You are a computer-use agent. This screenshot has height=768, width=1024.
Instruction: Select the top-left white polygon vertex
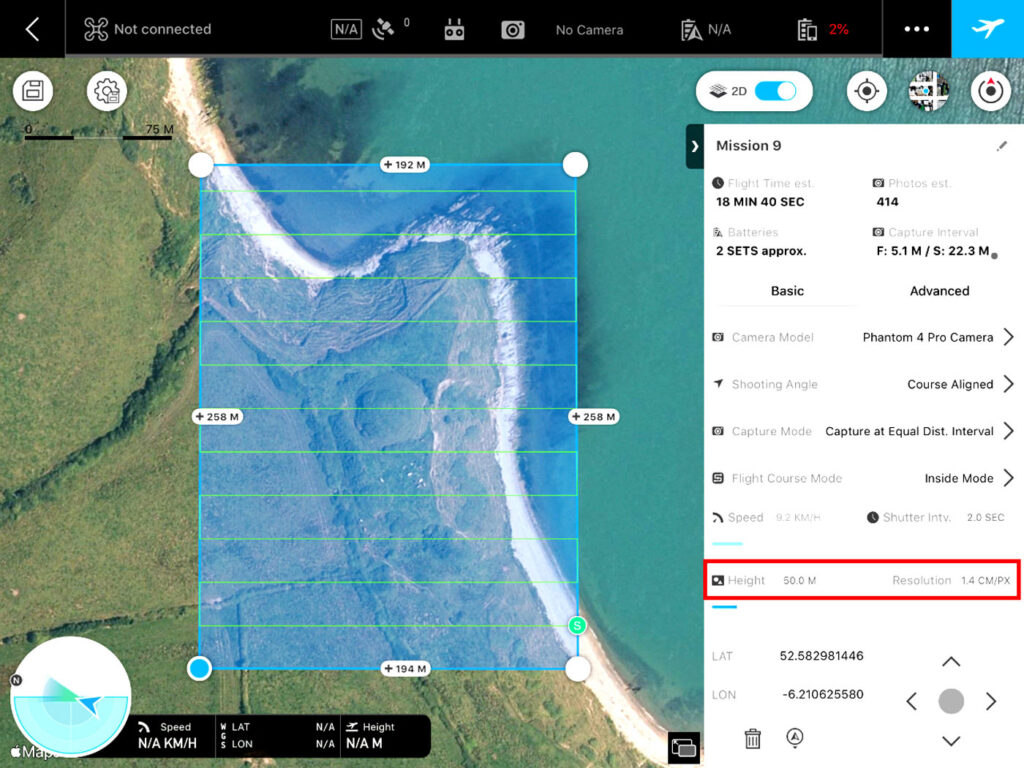tap(200, 165)
